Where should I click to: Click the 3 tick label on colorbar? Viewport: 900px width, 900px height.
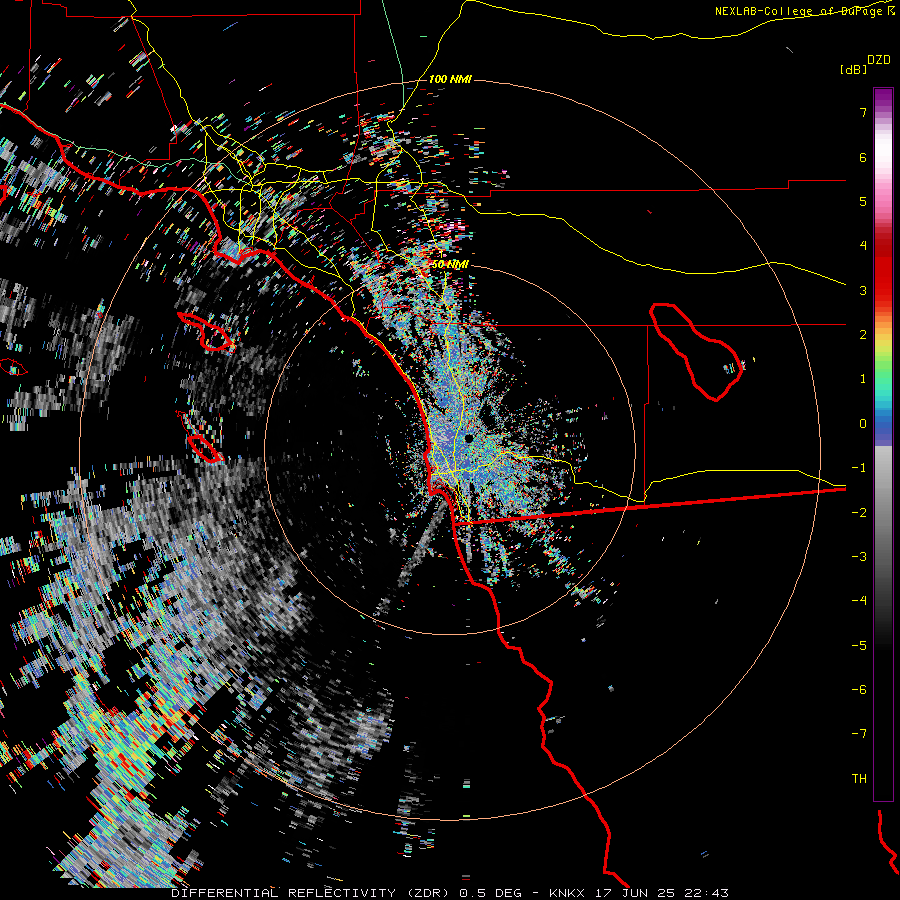click(863, 290)
